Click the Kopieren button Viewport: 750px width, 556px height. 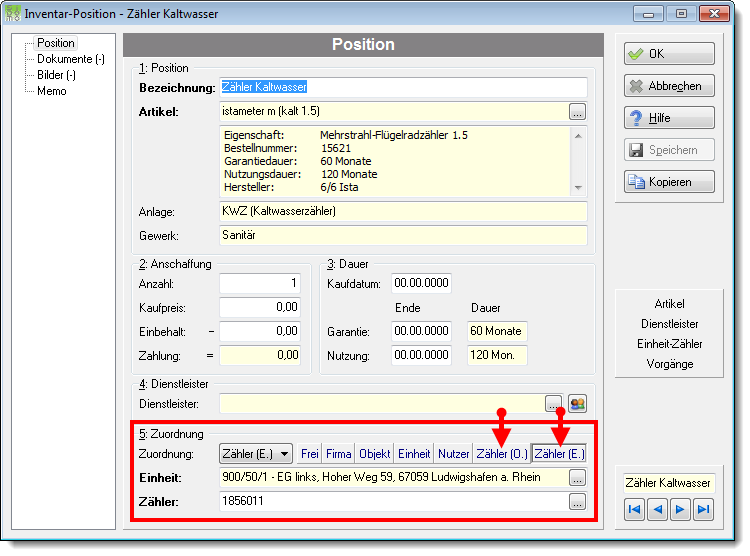[669, 182]
